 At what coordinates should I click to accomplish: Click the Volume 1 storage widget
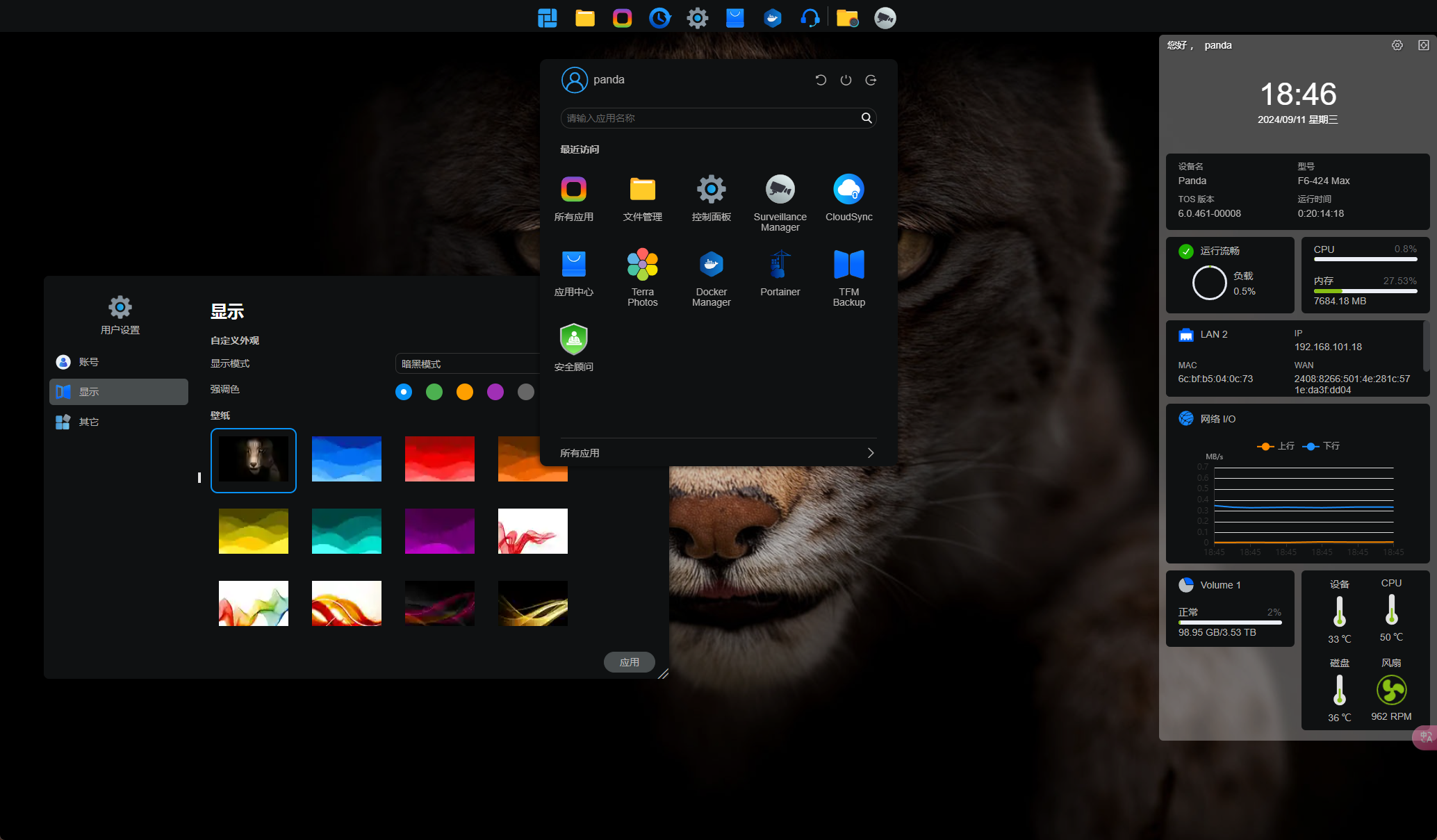1230,609
